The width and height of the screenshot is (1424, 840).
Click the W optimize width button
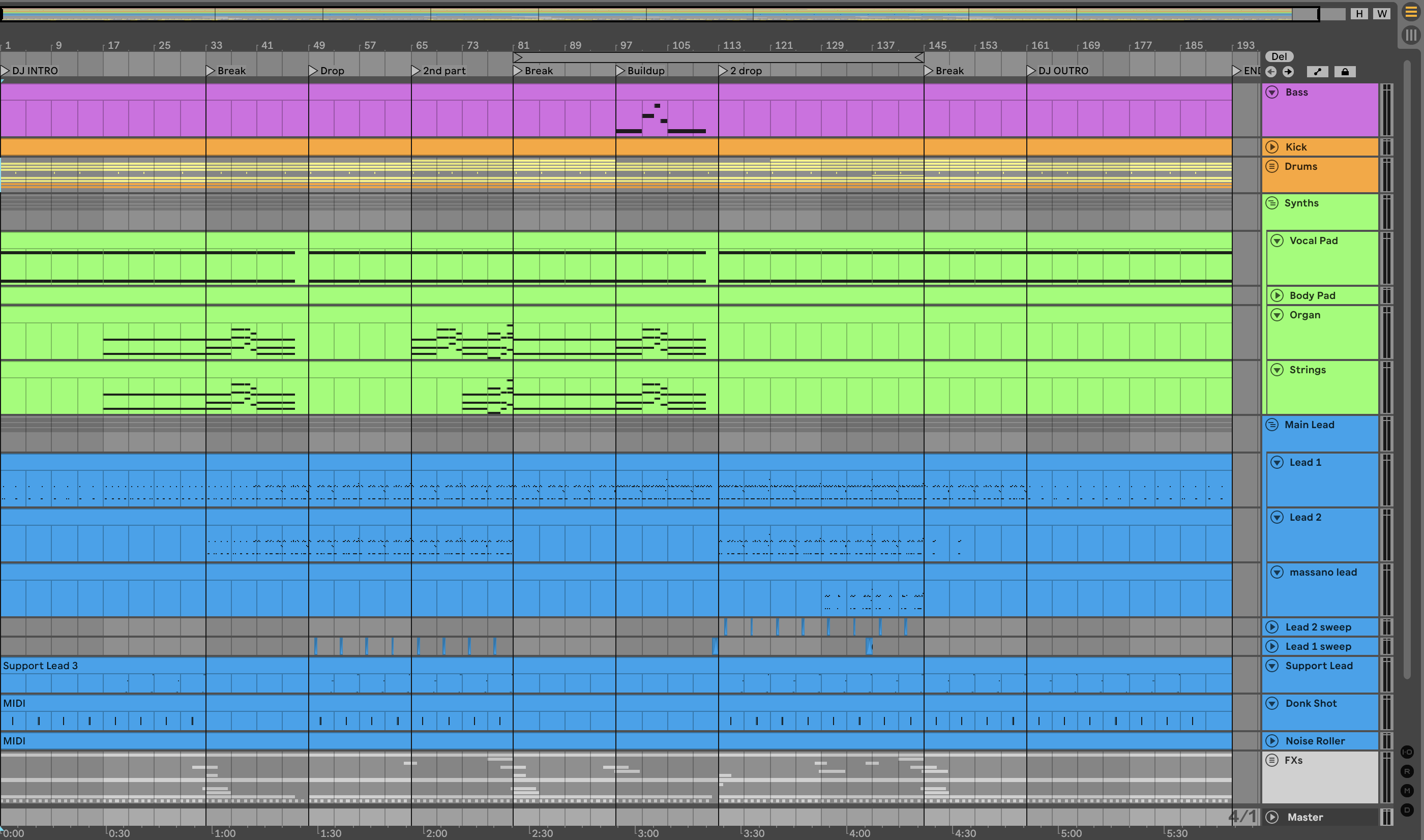pos(1382,14)
